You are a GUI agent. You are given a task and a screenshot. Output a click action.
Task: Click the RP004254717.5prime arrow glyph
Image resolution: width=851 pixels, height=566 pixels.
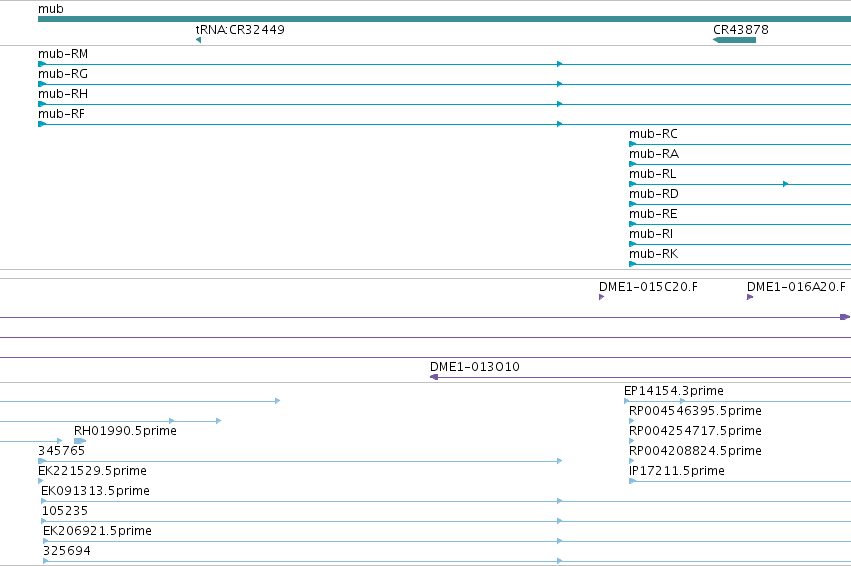click(632, 441)
